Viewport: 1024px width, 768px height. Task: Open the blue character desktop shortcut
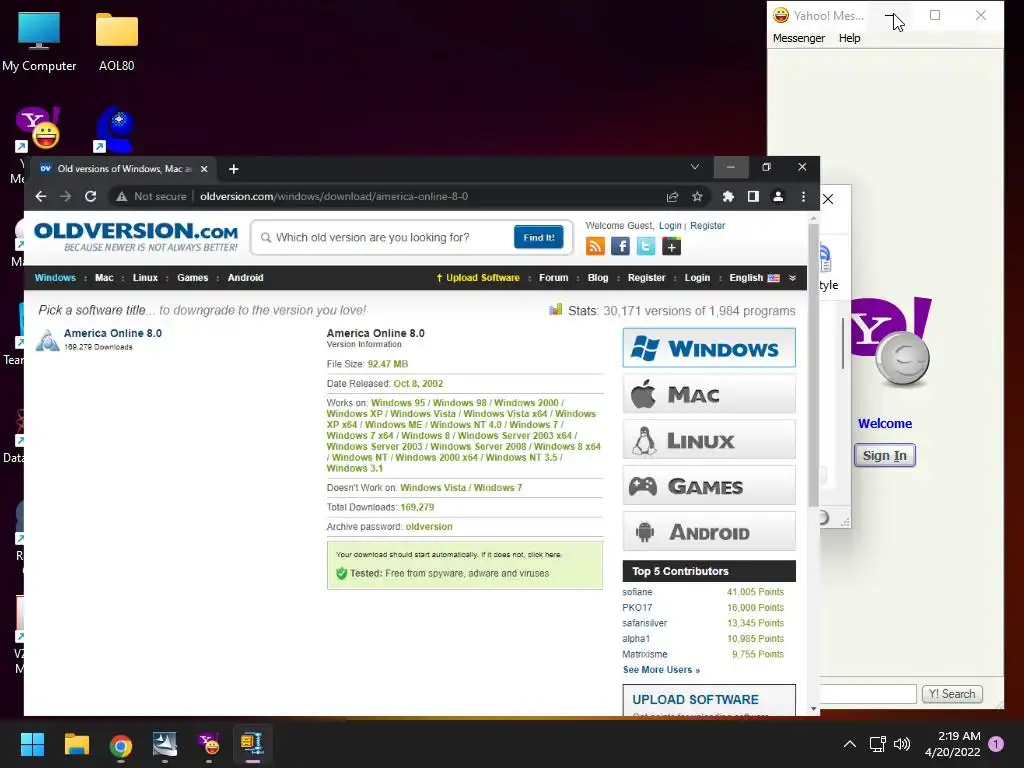click(115, 129)
